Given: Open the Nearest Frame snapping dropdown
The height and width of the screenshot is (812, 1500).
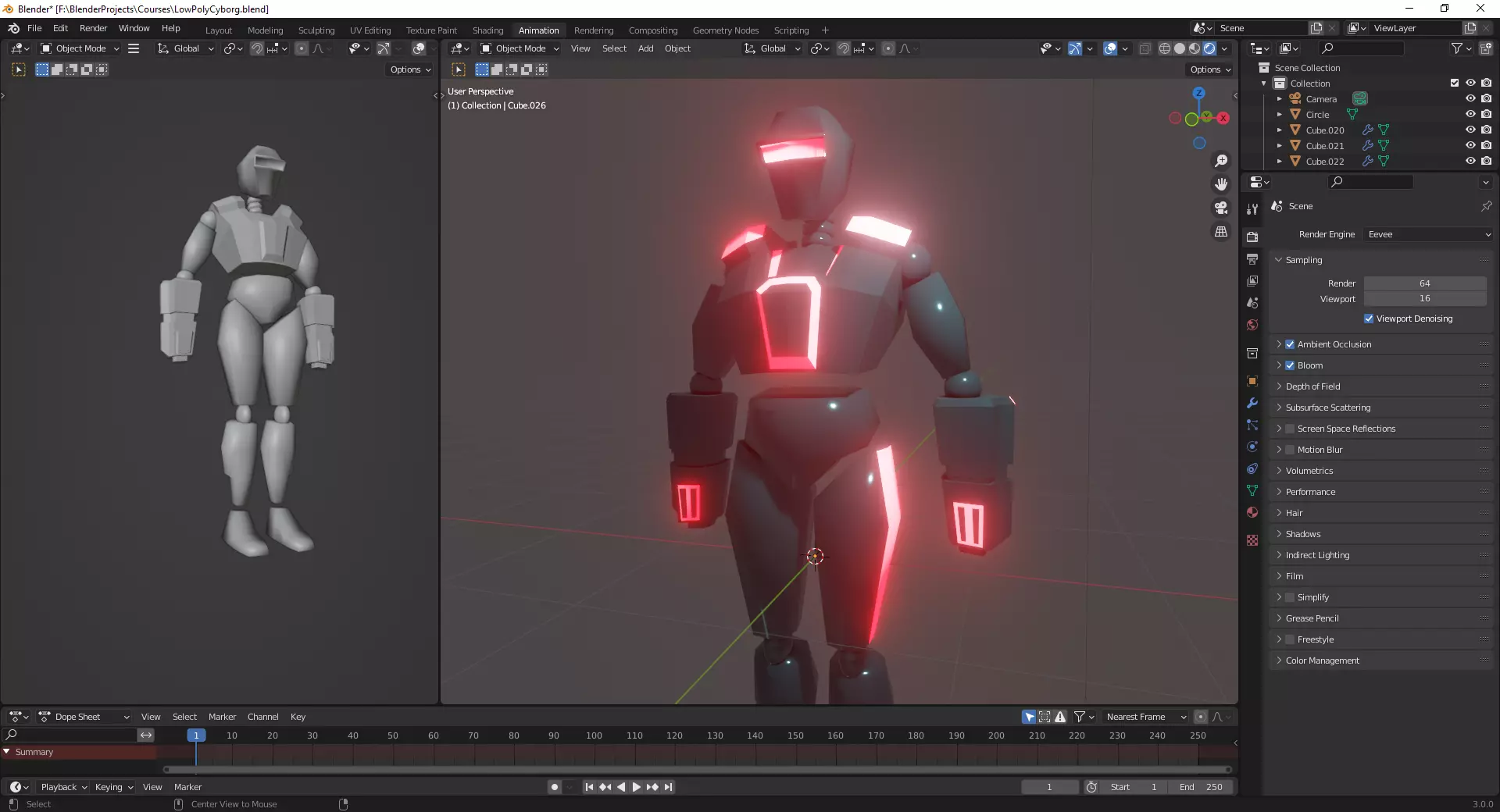Looking at the screenshot, I should point(1145,717).
